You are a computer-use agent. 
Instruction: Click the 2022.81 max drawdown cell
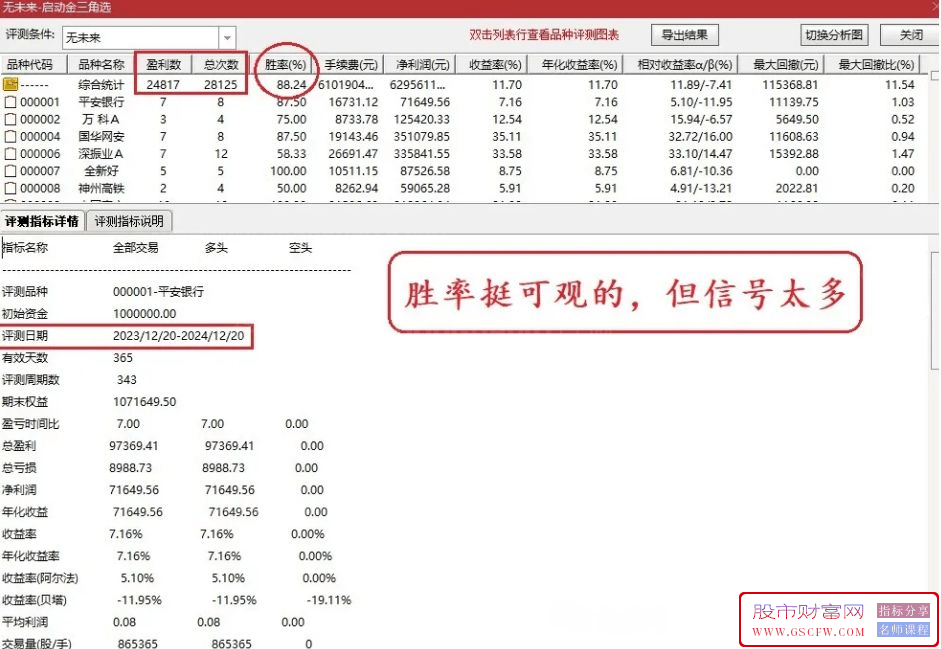coord(796,189)
